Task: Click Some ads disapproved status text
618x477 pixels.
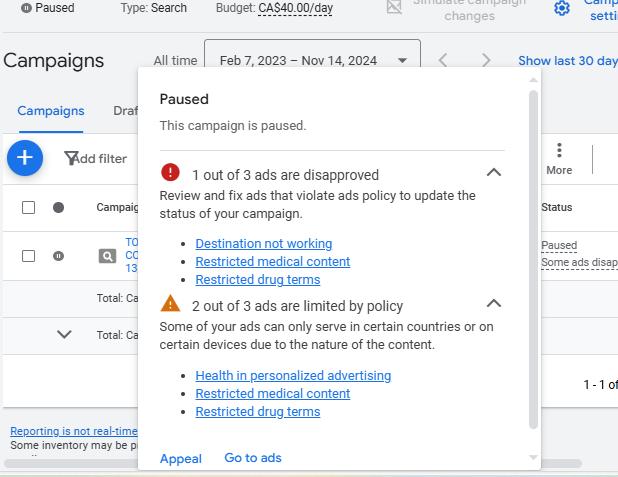Action: pos(579,262)
